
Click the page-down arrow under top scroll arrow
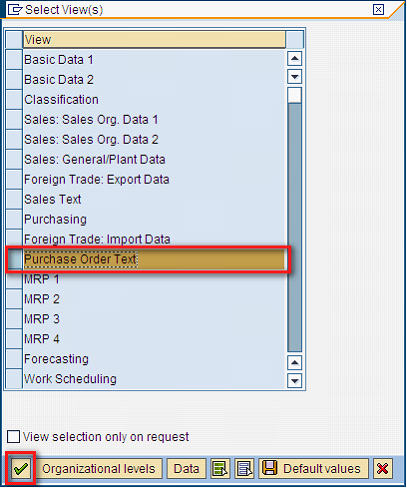(x=294, y=77)
